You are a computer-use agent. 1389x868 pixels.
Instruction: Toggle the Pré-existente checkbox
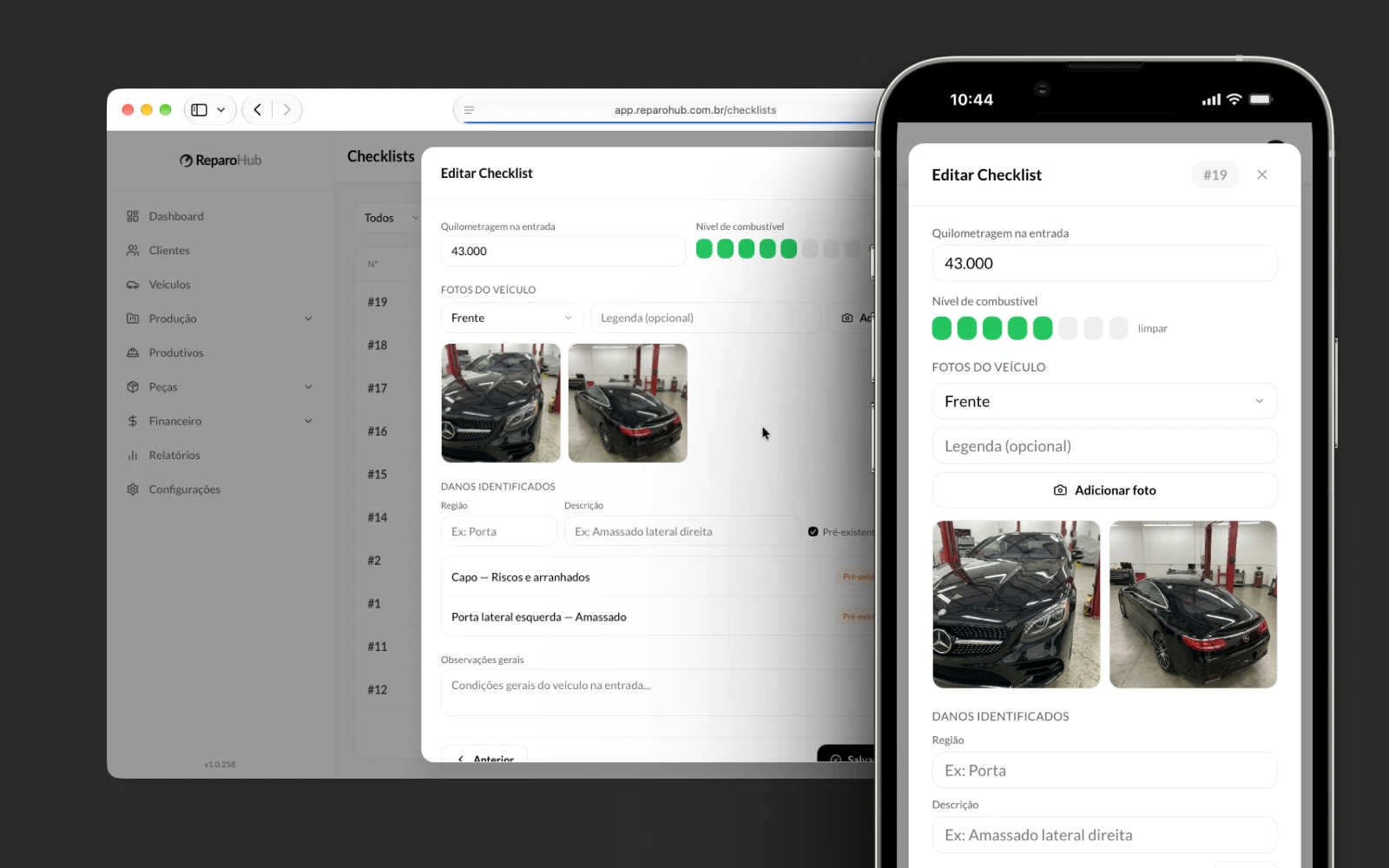tap(813, 532)
